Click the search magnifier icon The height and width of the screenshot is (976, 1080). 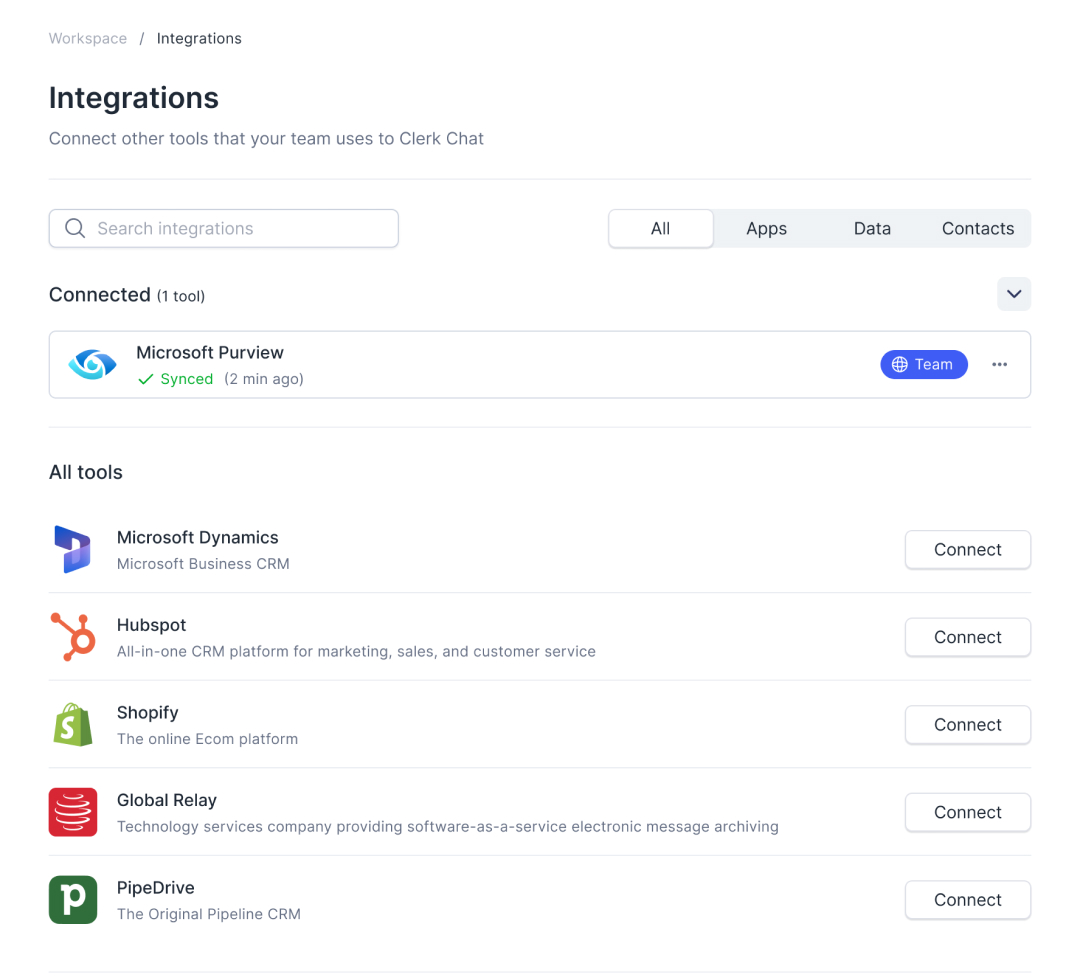point(75,228)
